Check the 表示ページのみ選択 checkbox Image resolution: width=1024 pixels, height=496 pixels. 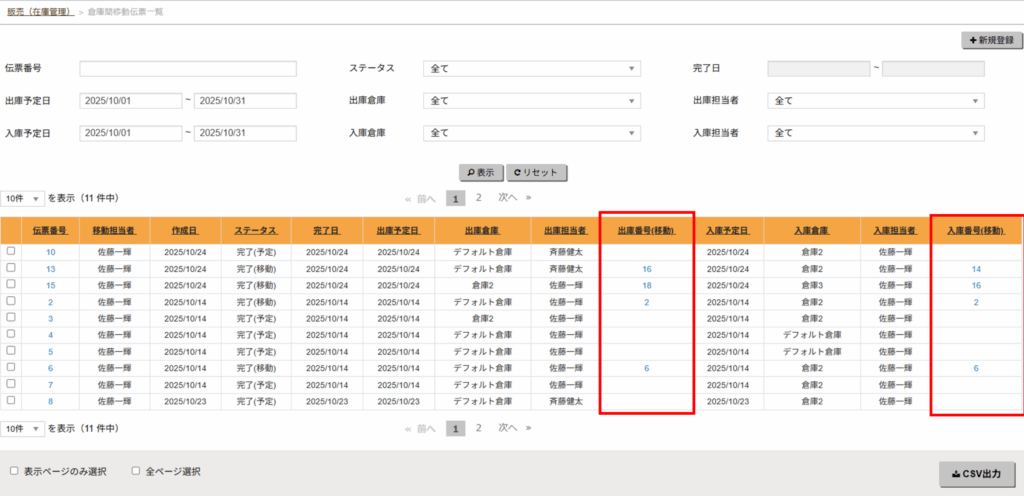click(x=14, y=470)
